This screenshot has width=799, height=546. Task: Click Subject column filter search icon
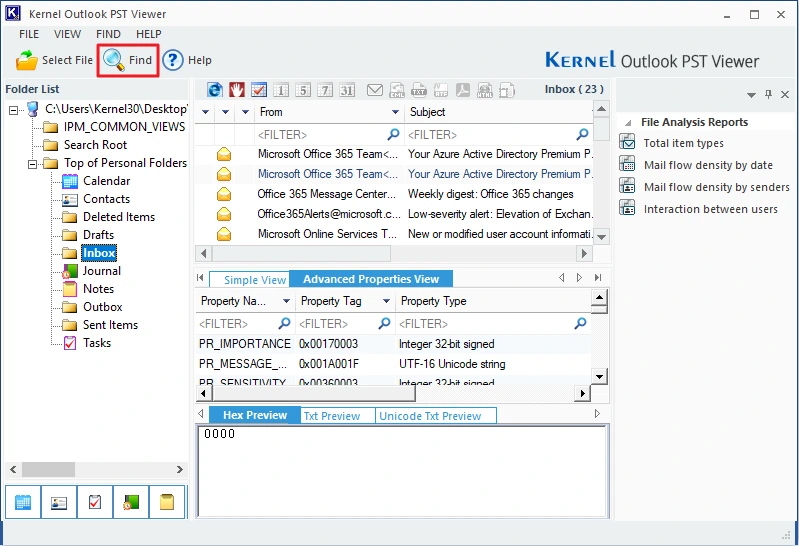[582, 134]
